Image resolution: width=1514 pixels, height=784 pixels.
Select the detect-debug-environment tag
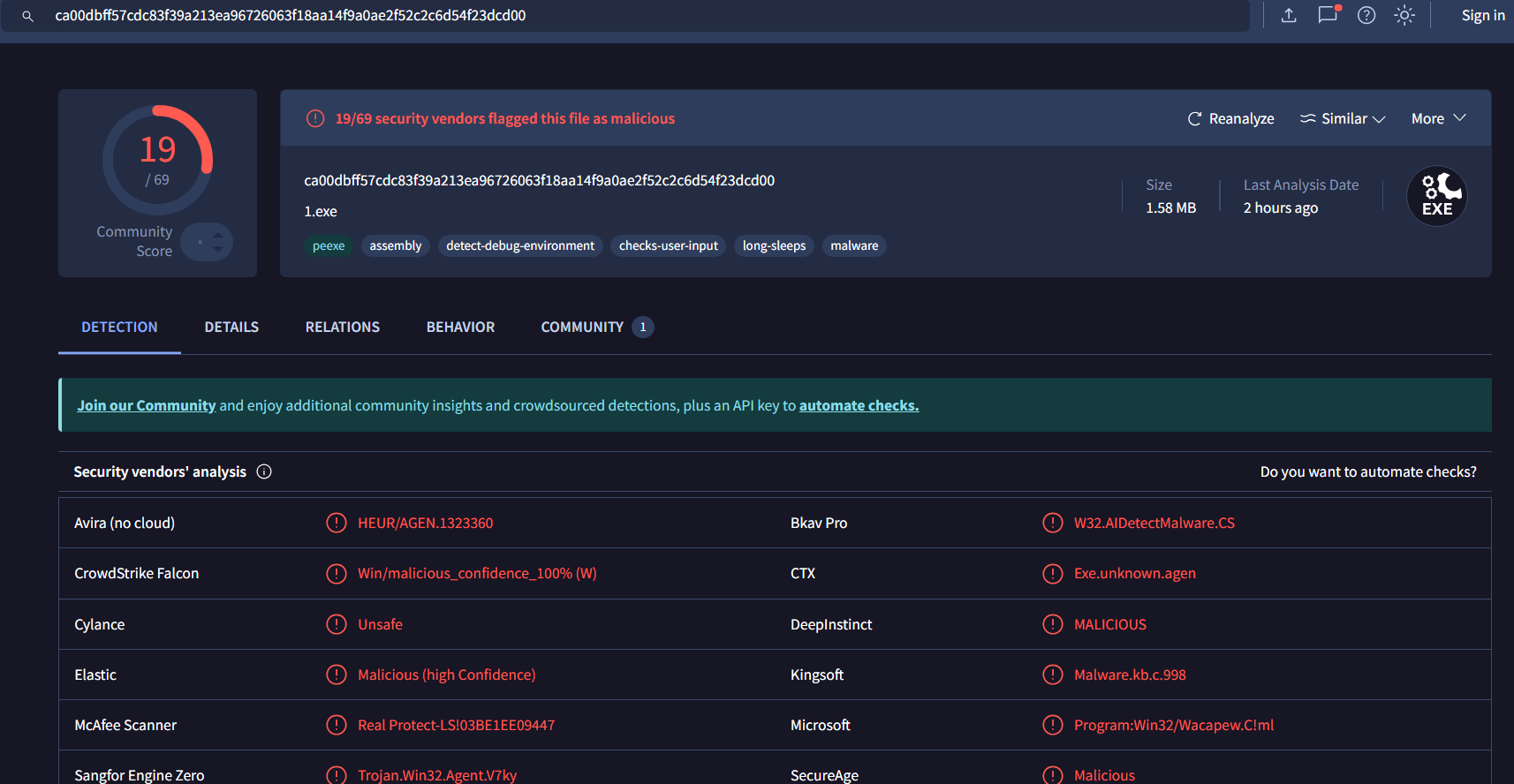pos(520,245)
